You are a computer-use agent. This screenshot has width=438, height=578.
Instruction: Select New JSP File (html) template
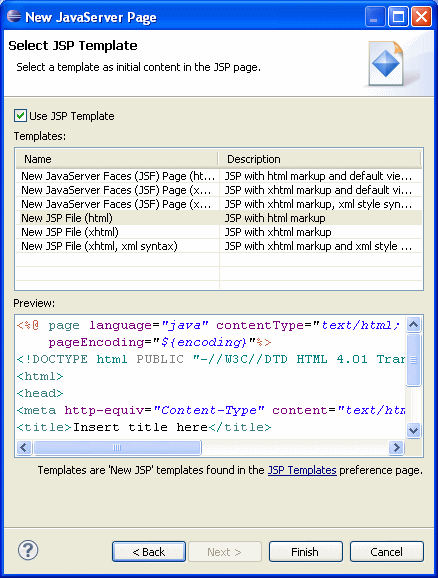[219, 218]
